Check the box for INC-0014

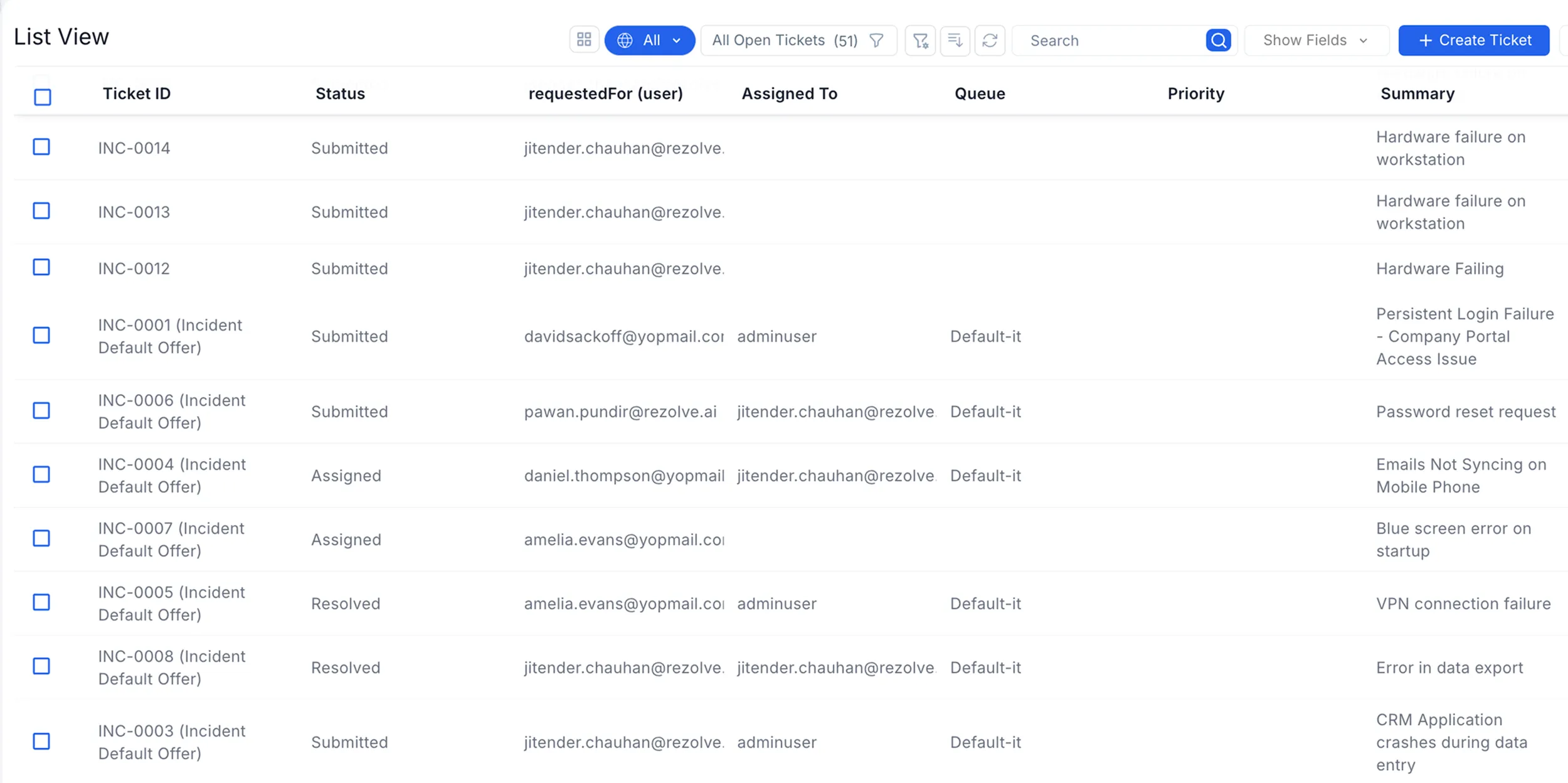point(41,147)
